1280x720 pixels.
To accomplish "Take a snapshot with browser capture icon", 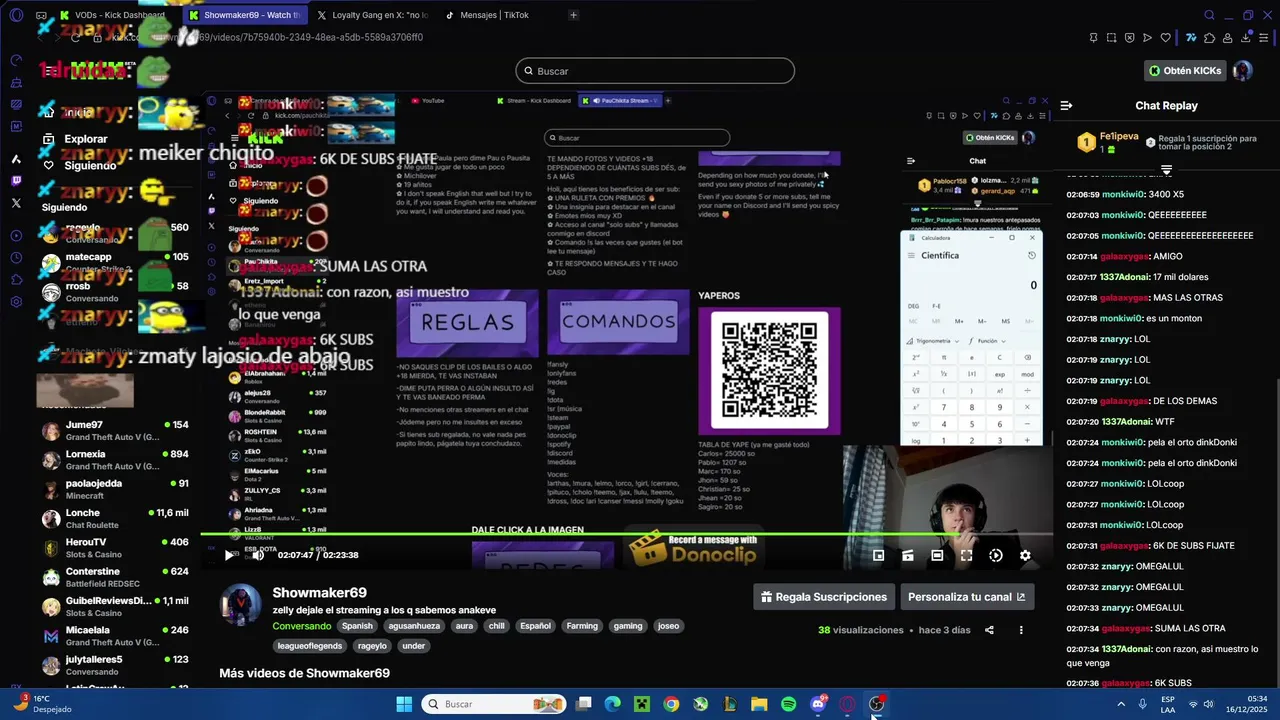I will 1111,38.
